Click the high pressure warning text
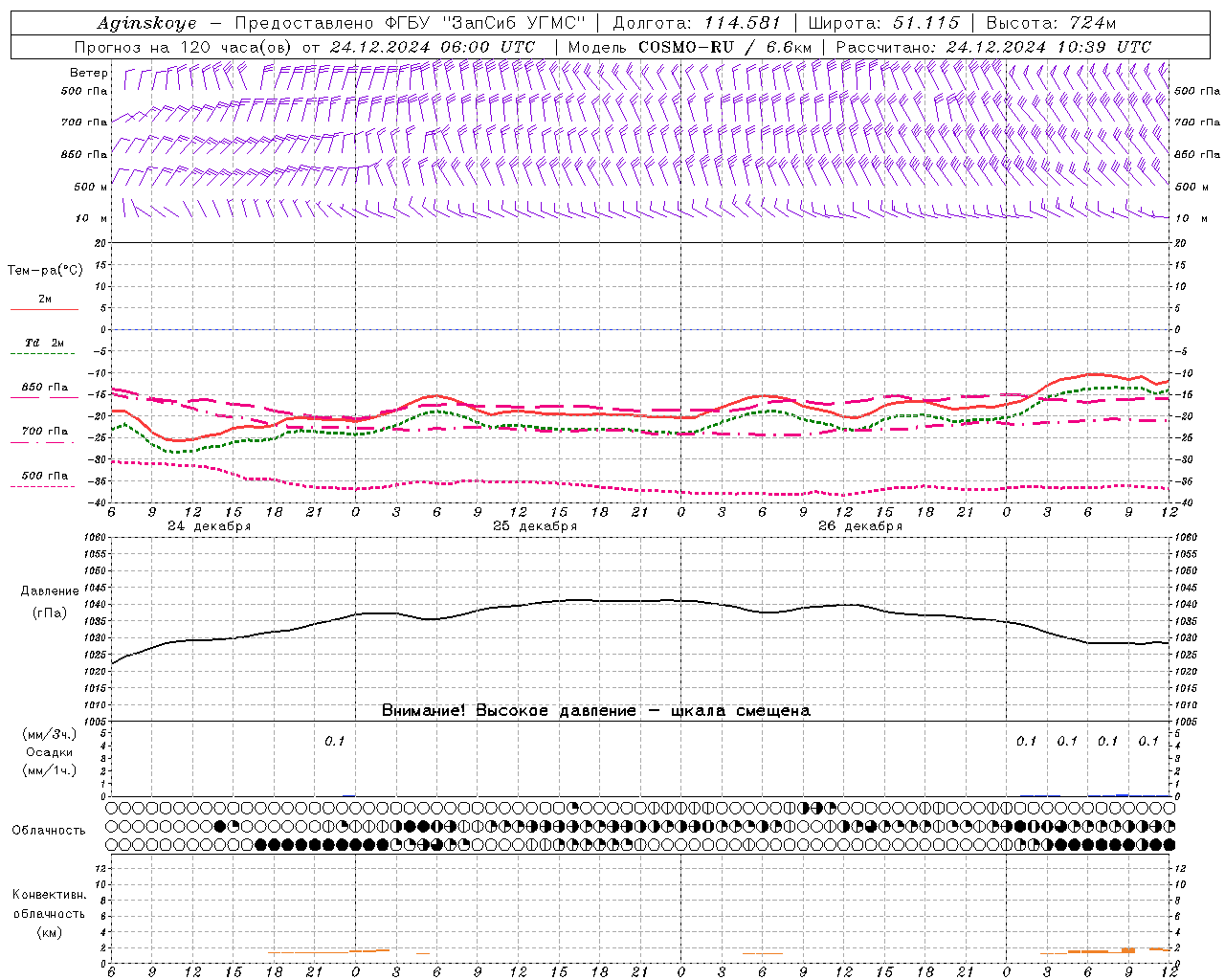1225x980 pixels. [596, 711]
